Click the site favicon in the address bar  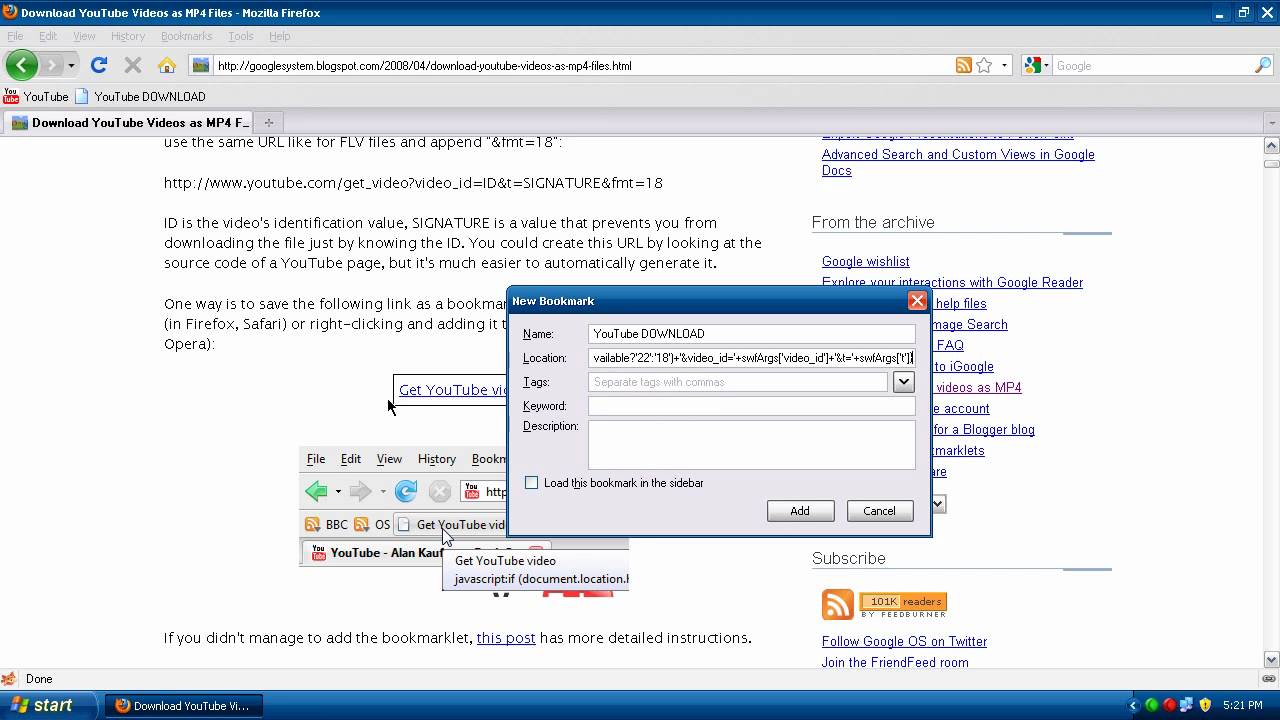pos(201,65)
